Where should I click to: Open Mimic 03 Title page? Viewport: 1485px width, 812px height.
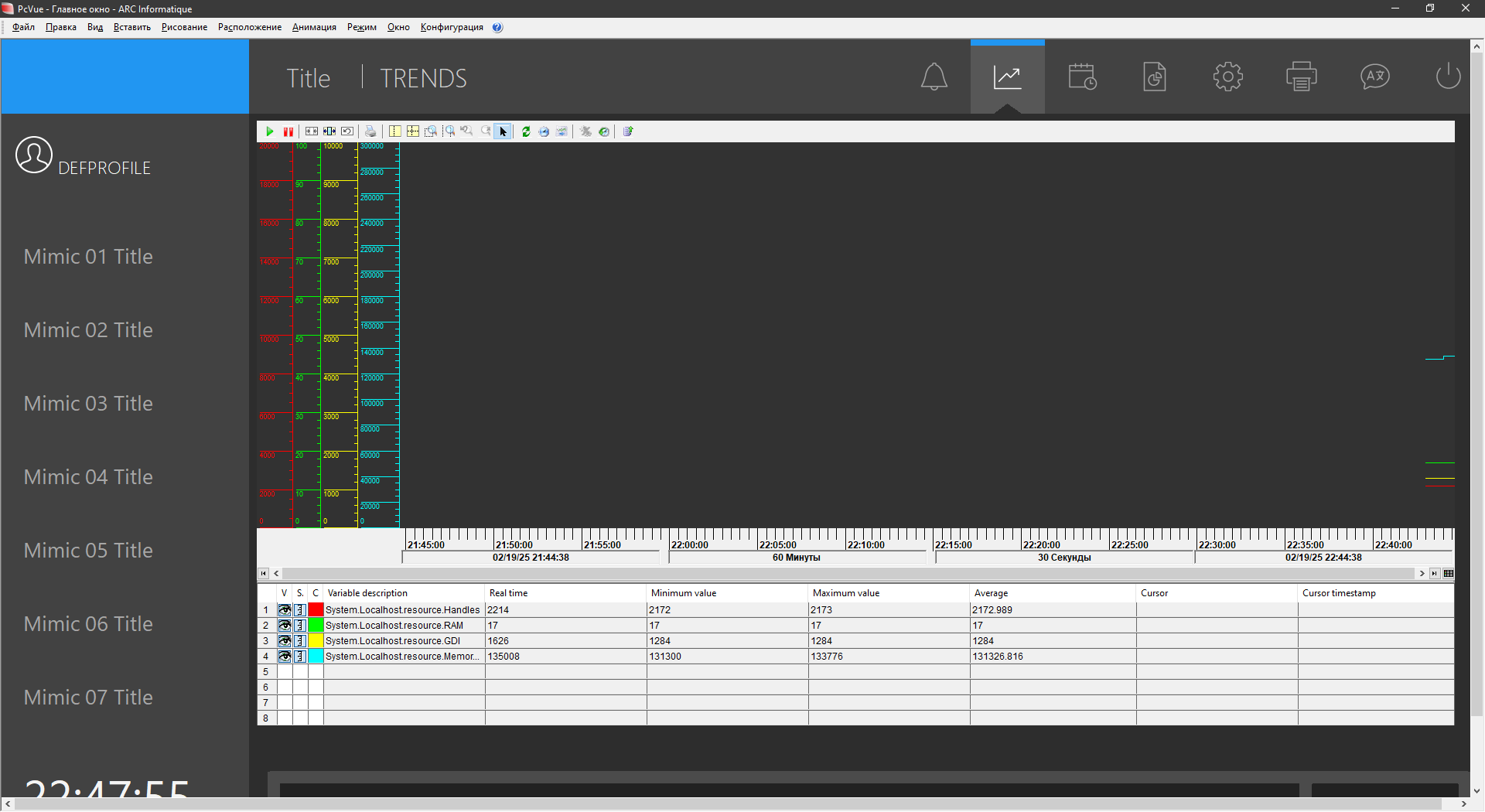pos(88,404)
